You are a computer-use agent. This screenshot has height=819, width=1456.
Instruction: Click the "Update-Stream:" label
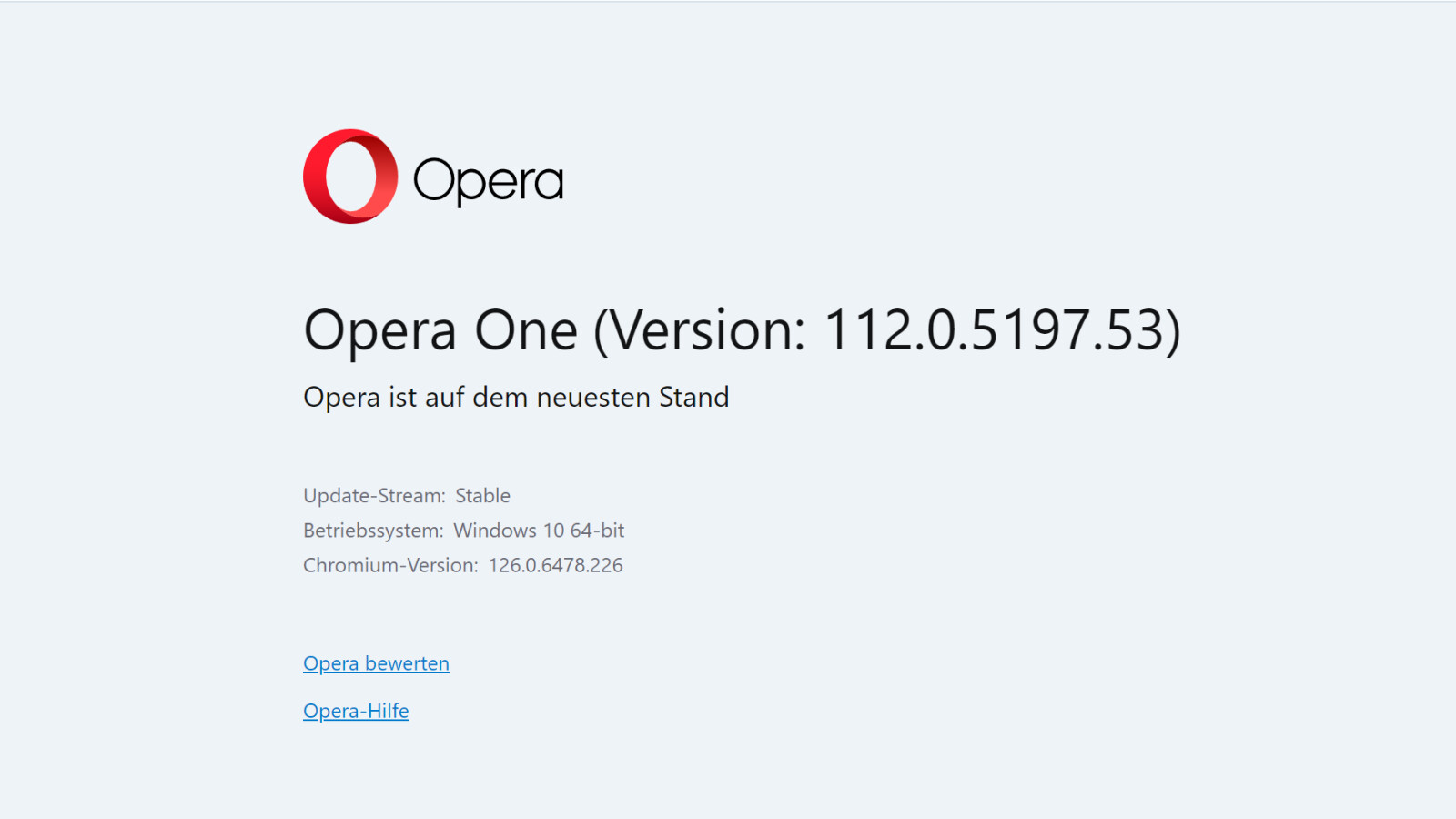374,496
